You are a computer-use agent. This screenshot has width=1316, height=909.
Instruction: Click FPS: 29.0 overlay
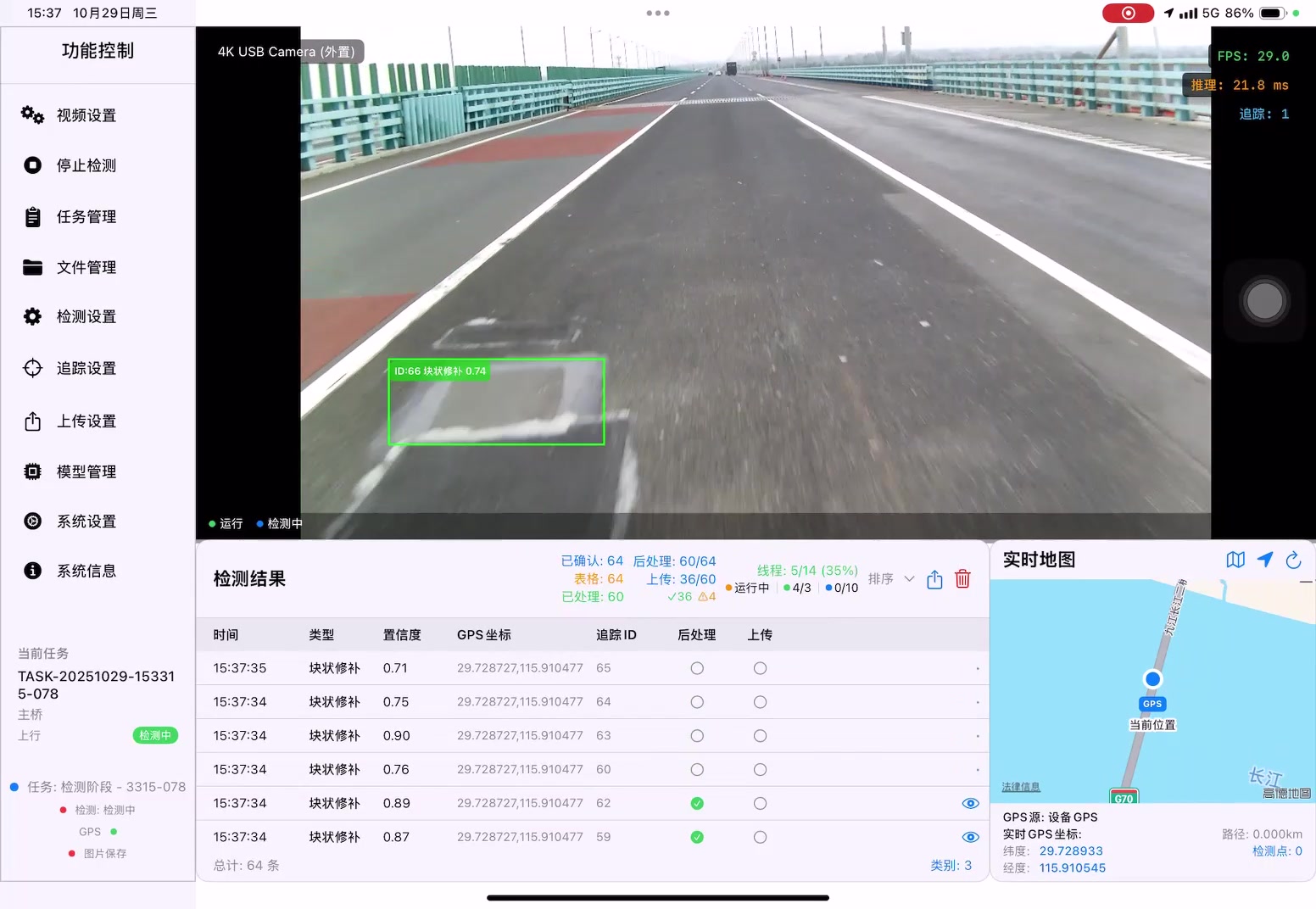1253,56
